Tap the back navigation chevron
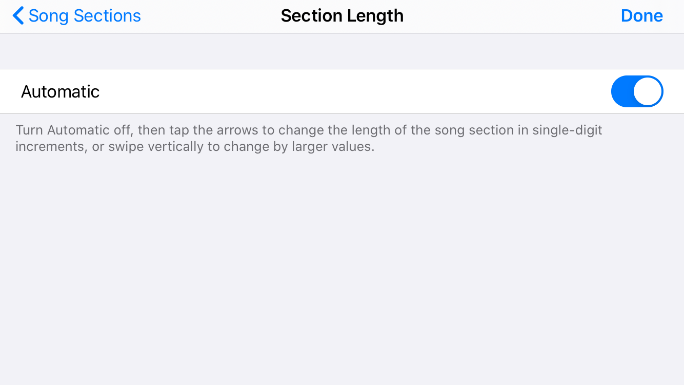 click(18, 16)
